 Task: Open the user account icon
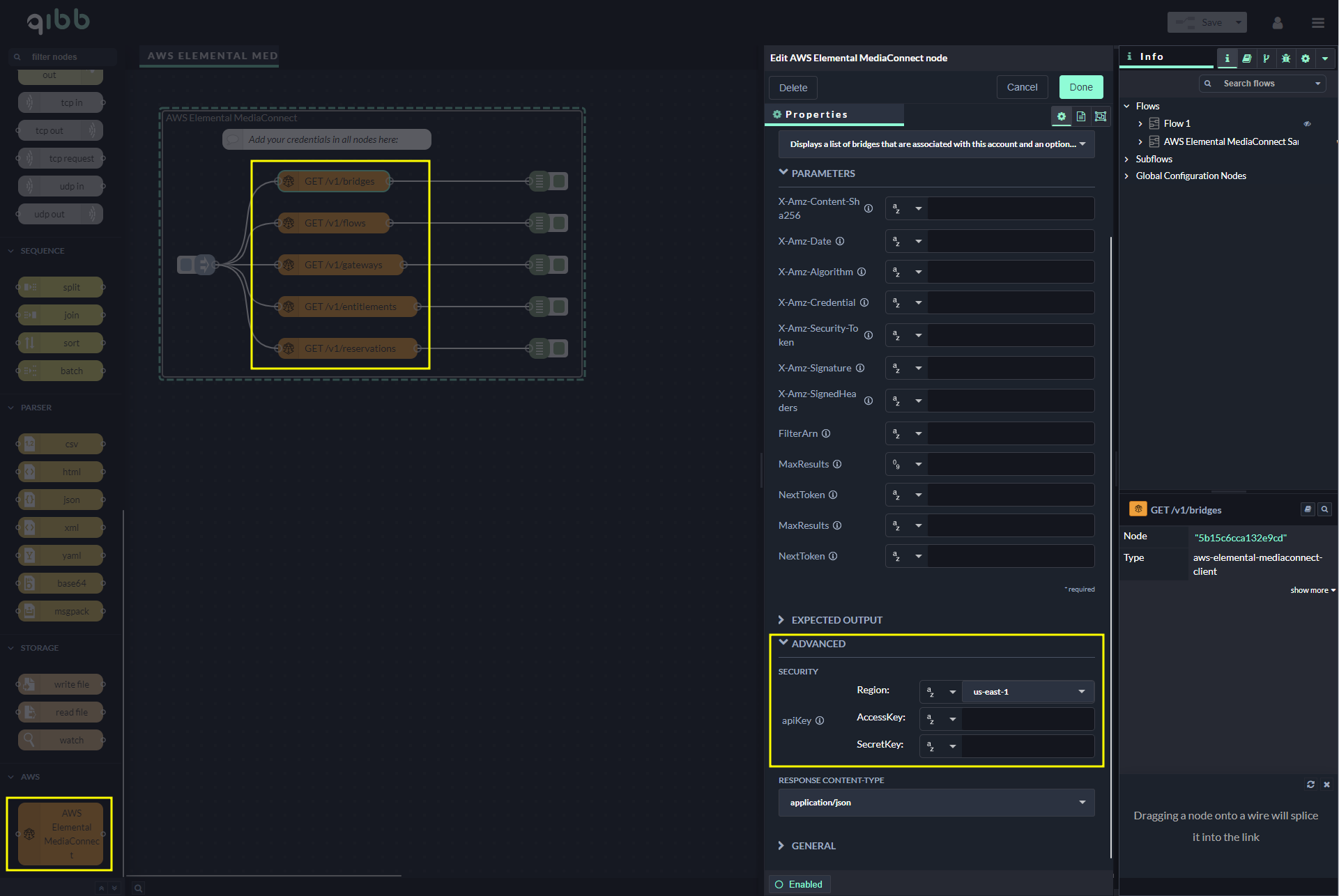point(1277,23)
